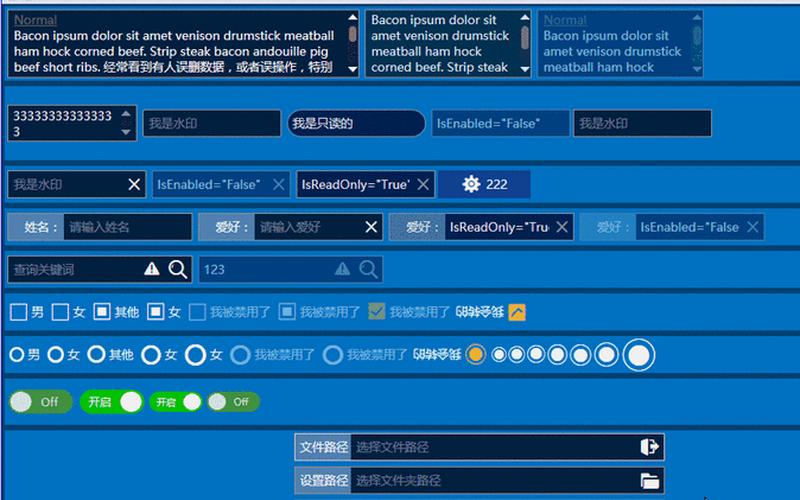
Task: Click the down arrow of the widest Bacon ipsum textbox
Action: 353,69
